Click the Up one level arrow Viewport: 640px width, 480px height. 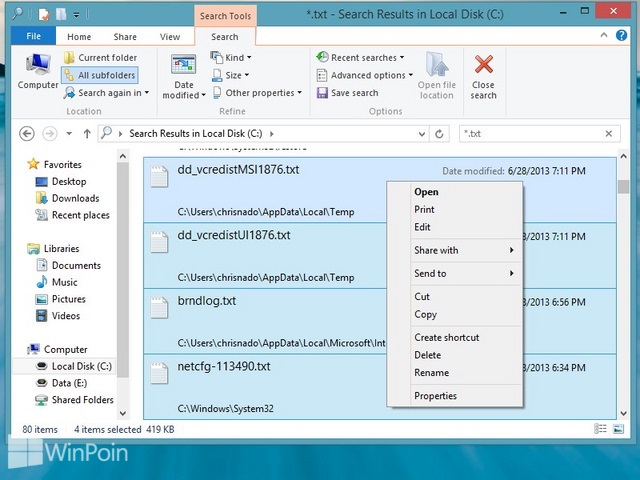coord(87,133)
